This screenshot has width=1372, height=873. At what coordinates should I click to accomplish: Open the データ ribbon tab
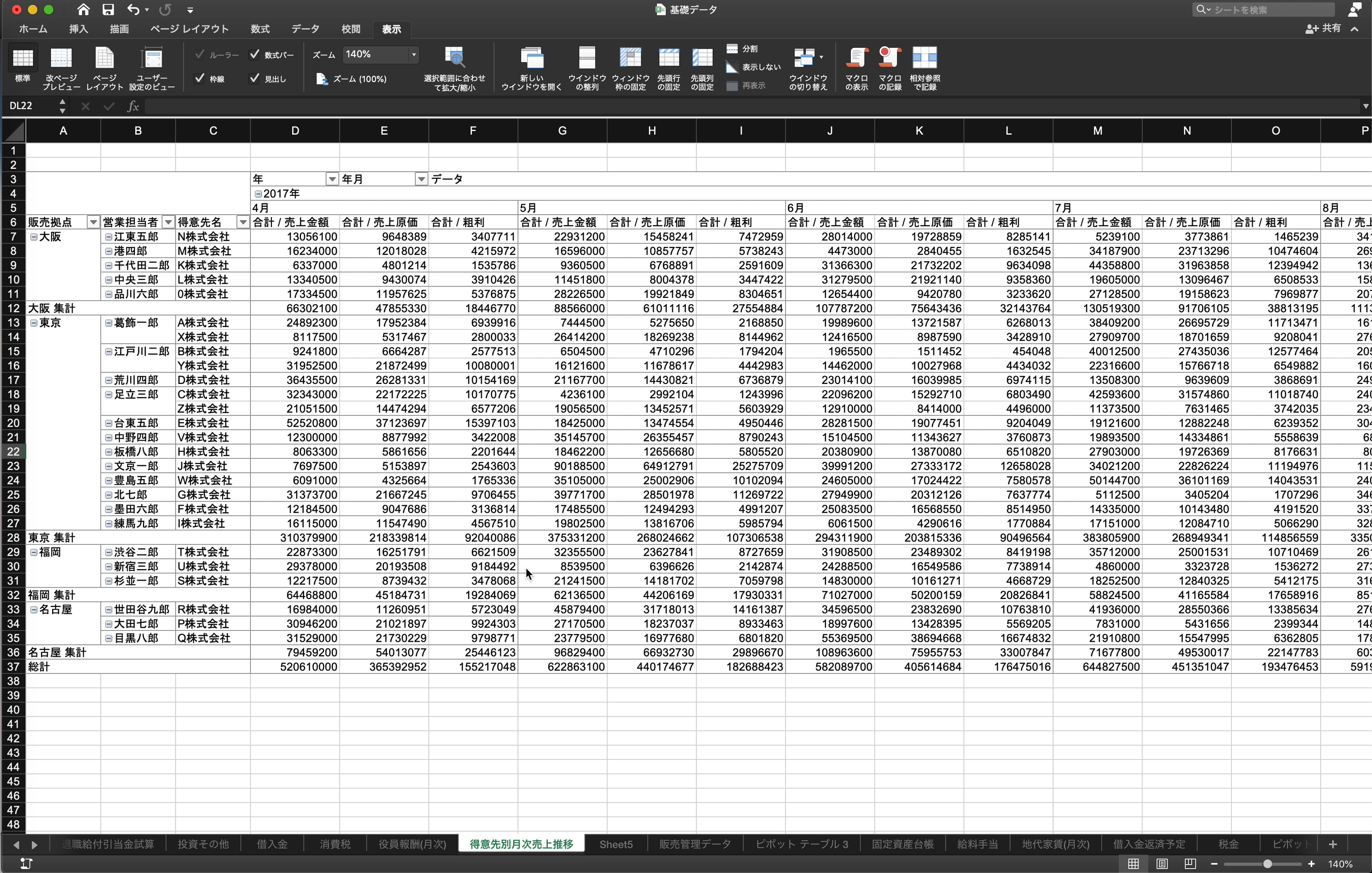tap(305, 29)
